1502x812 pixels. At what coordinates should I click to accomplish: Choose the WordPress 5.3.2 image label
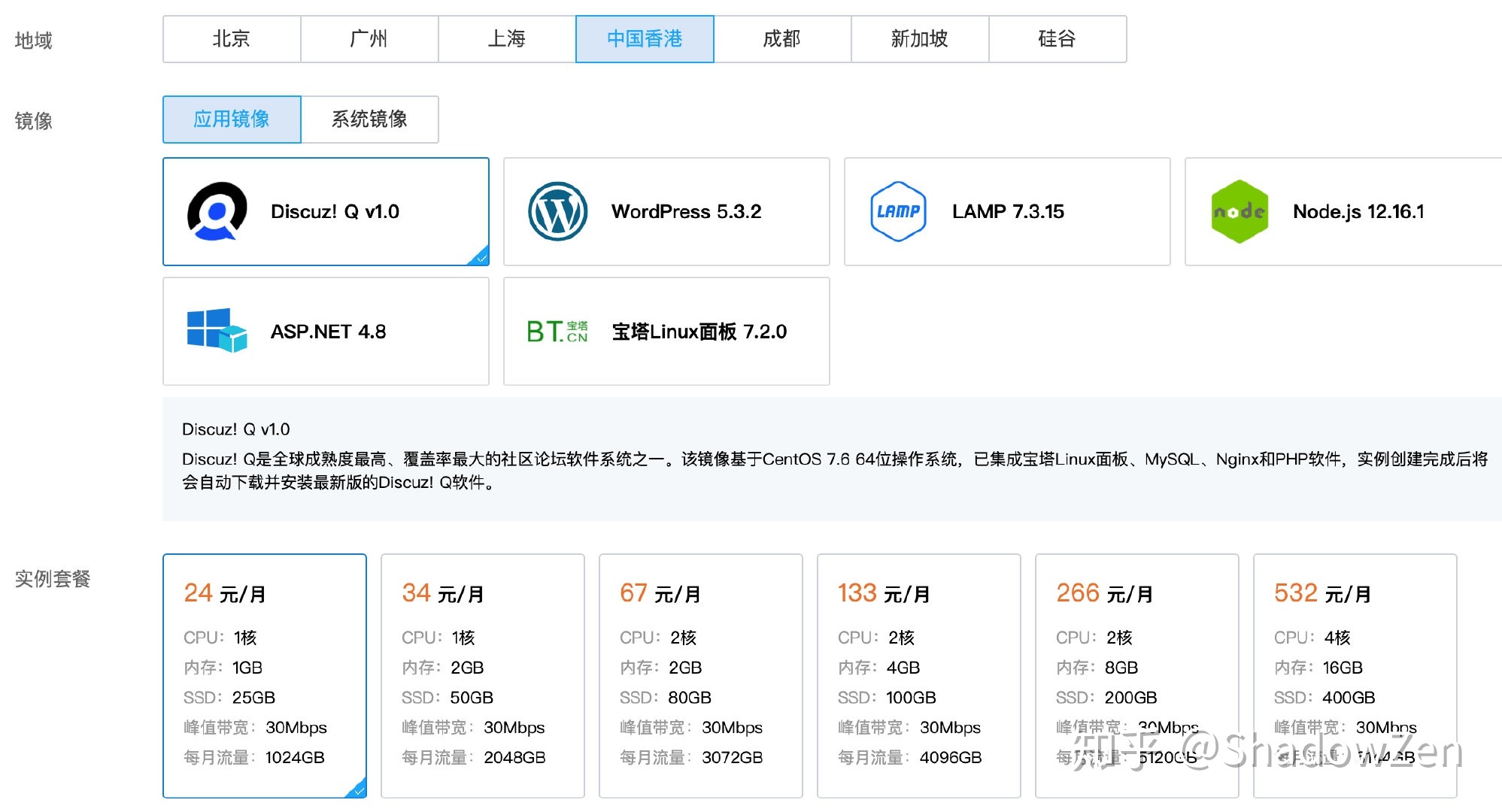(686, 212)
